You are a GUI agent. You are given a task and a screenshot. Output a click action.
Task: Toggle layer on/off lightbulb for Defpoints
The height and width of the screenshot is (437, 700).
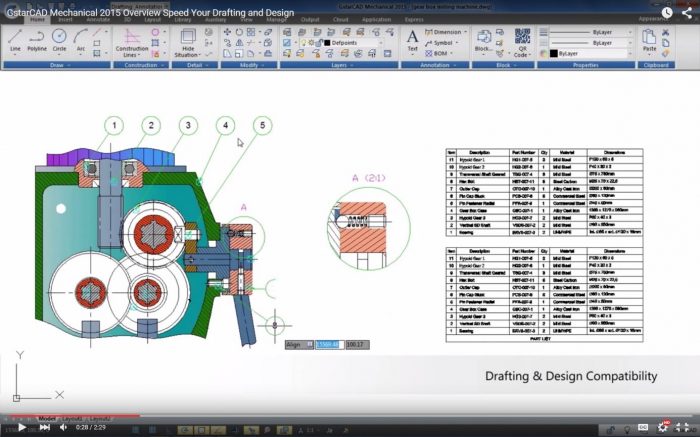304,43
